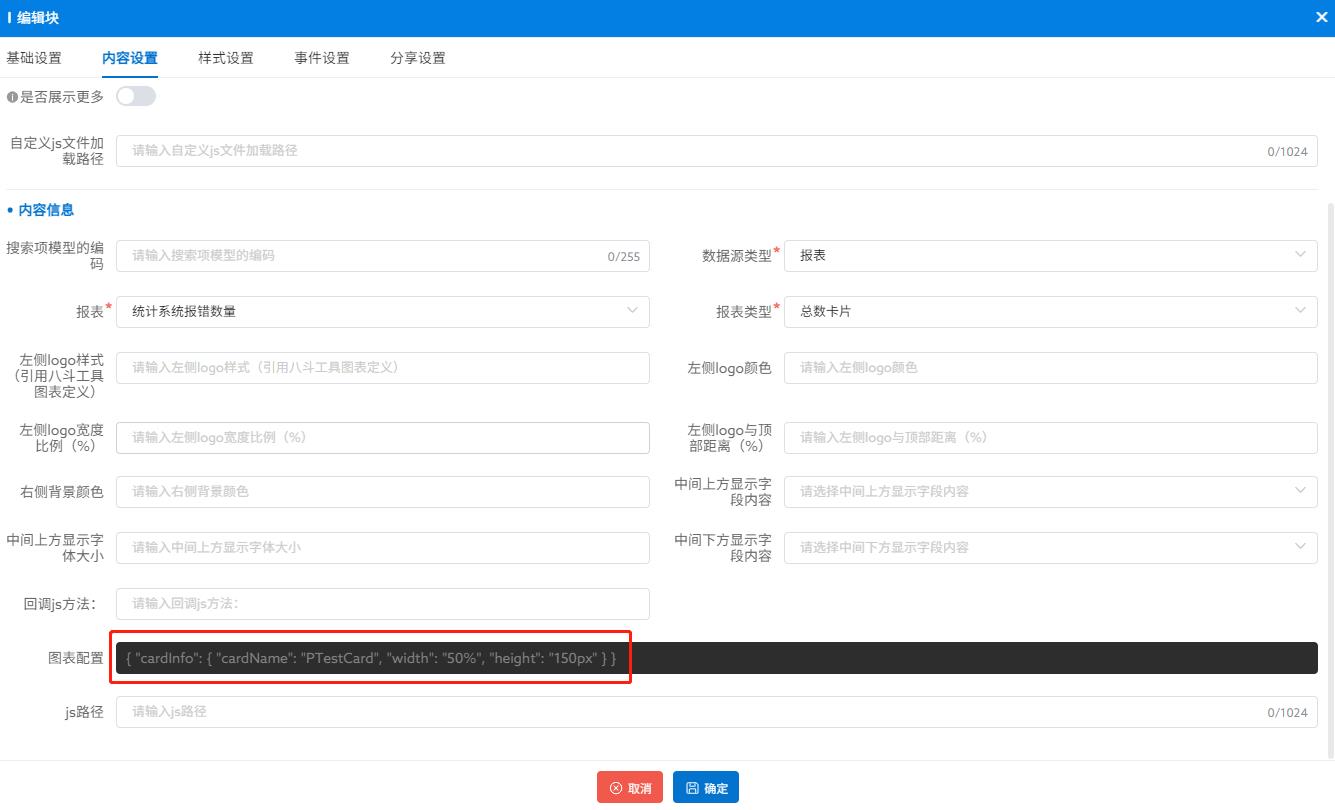Click the save disk icon in the 确定 button
Screen dimensions: 1335x810
(x=692, y=788)
